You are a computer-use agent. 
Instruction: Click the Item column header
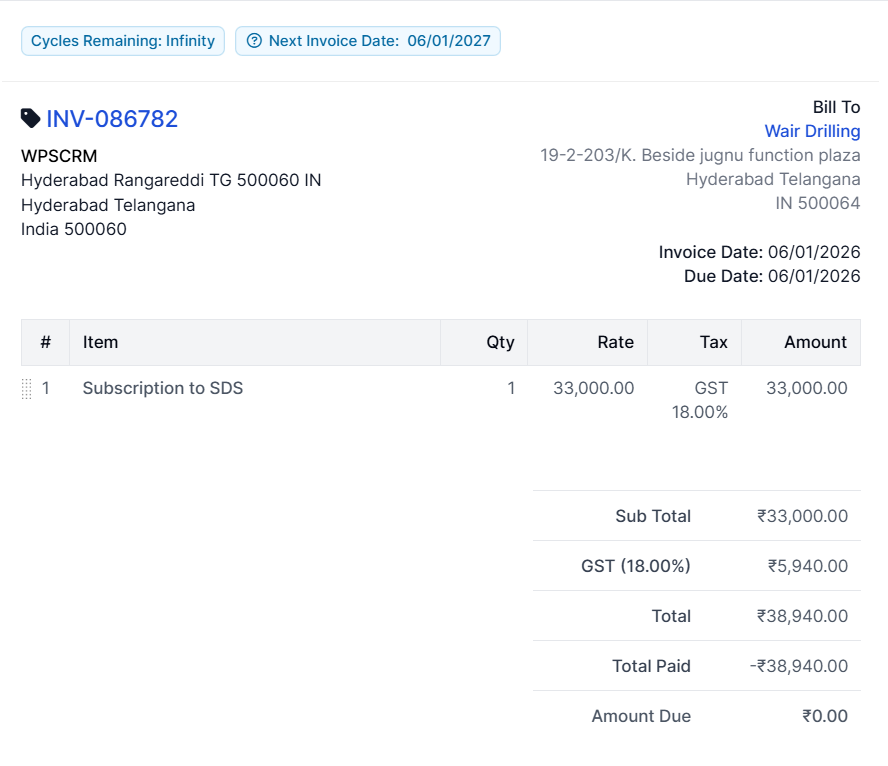pyautogui.click(x=100, y=342)
